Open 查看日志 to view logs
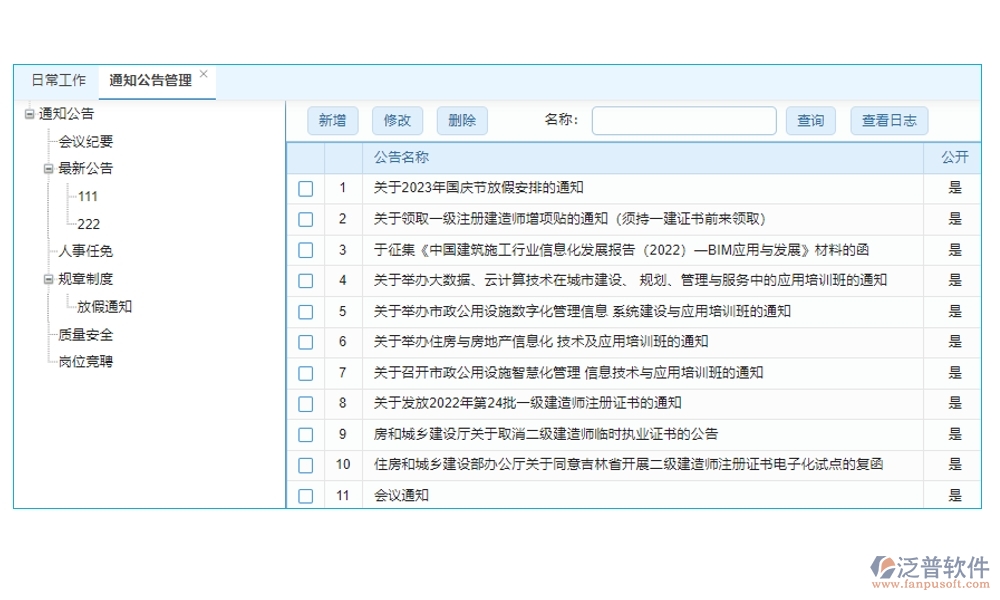 [888, 120]
